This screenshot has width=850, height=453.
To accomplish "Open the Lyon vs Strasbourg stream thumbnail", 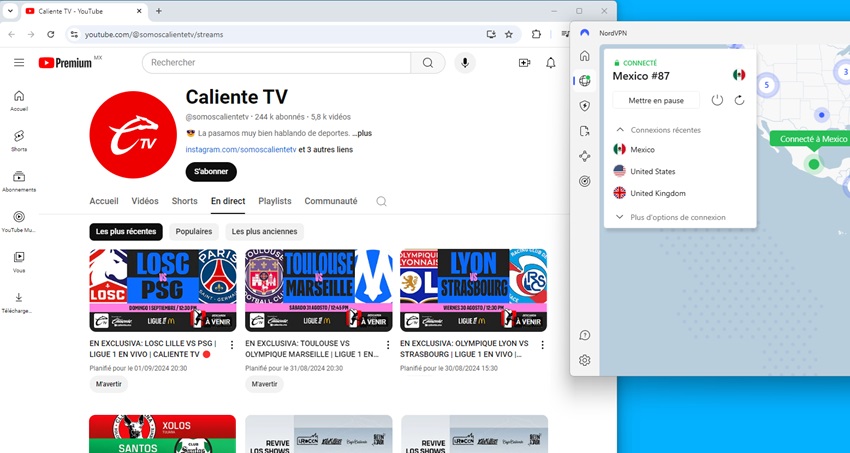I will 473,290.
